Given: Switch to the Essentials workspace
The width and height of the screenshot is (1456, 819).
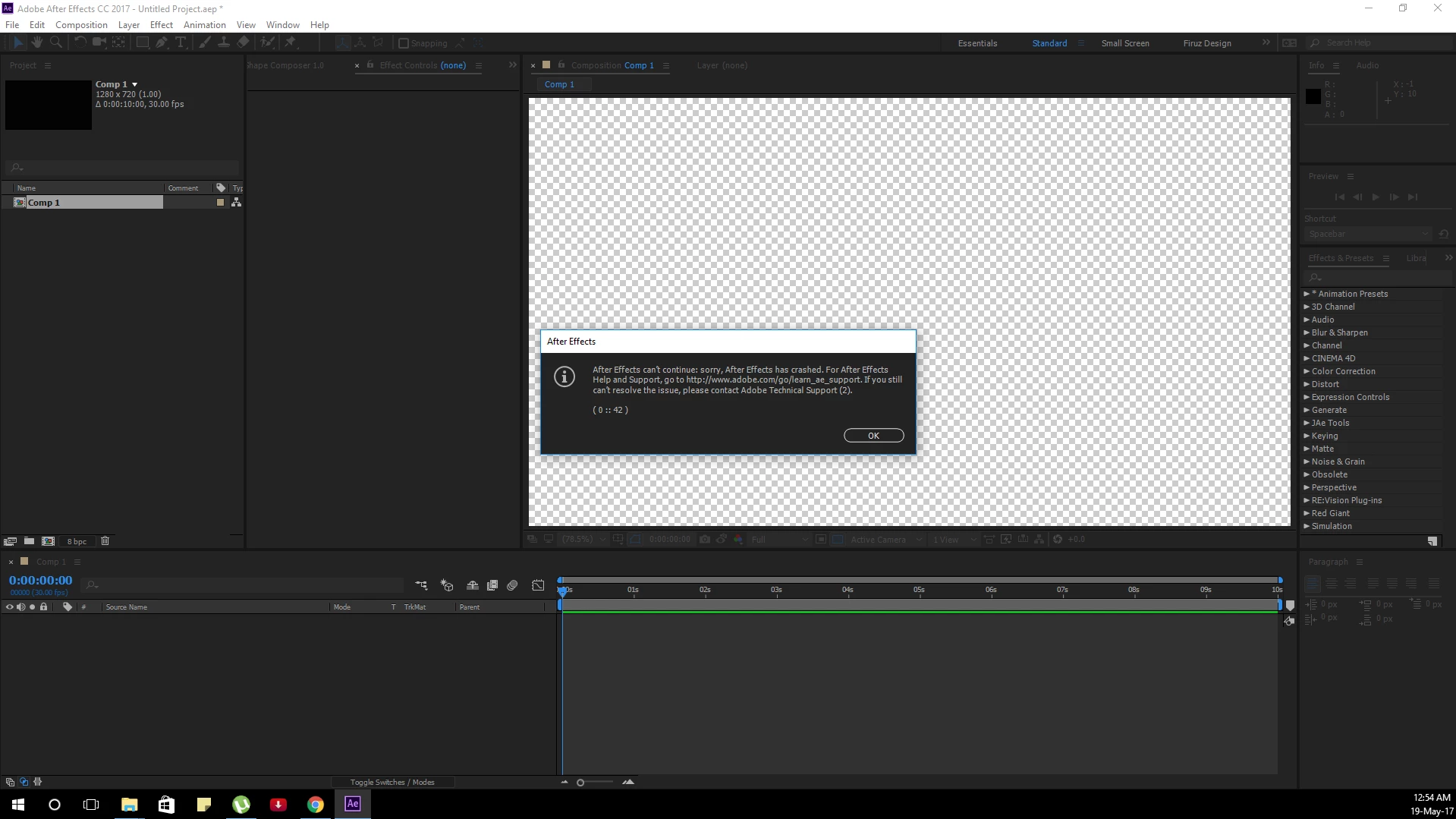Looking at the screenshot, I should (x=977, y=43).
